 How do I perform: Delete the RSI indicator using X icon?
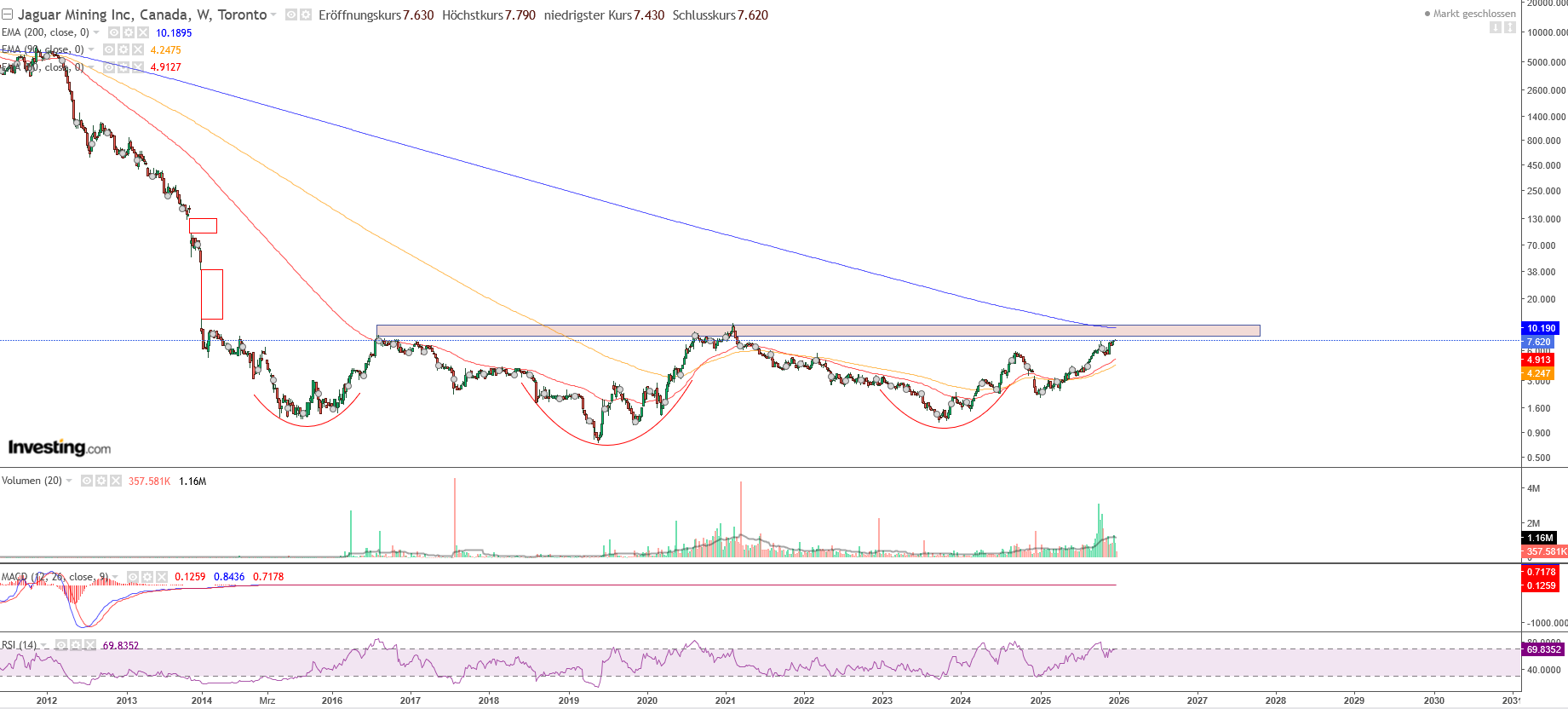[90, 645]
